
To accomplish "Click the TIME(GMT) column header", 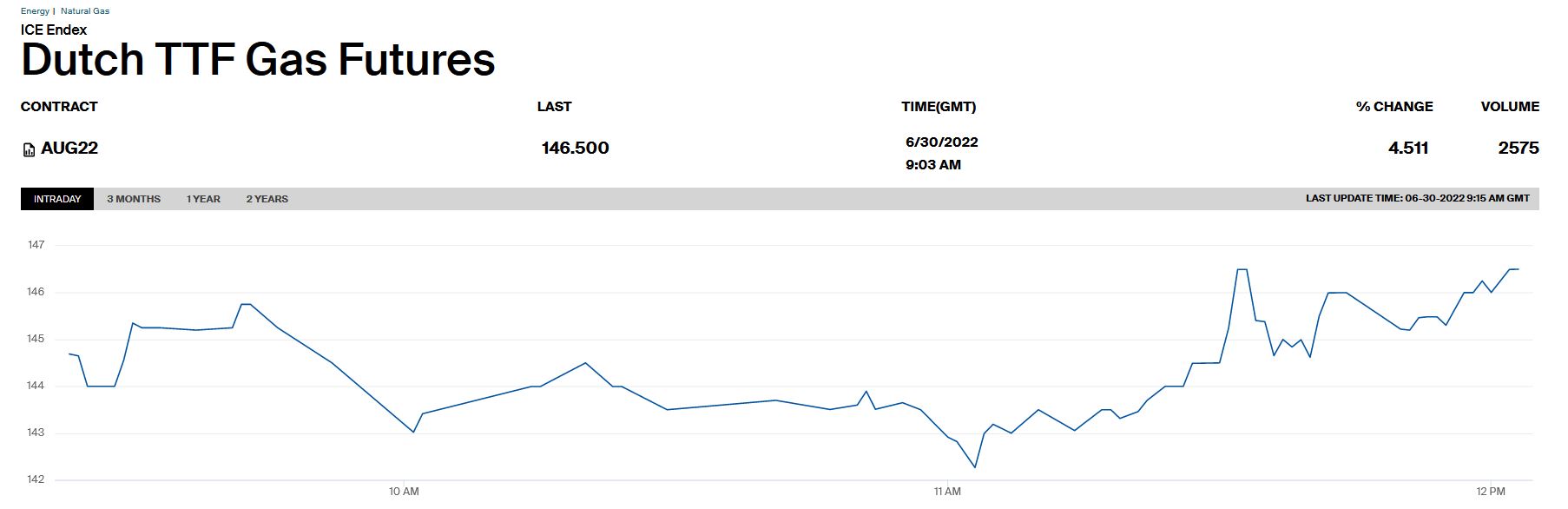I will (x=939, y=107).
